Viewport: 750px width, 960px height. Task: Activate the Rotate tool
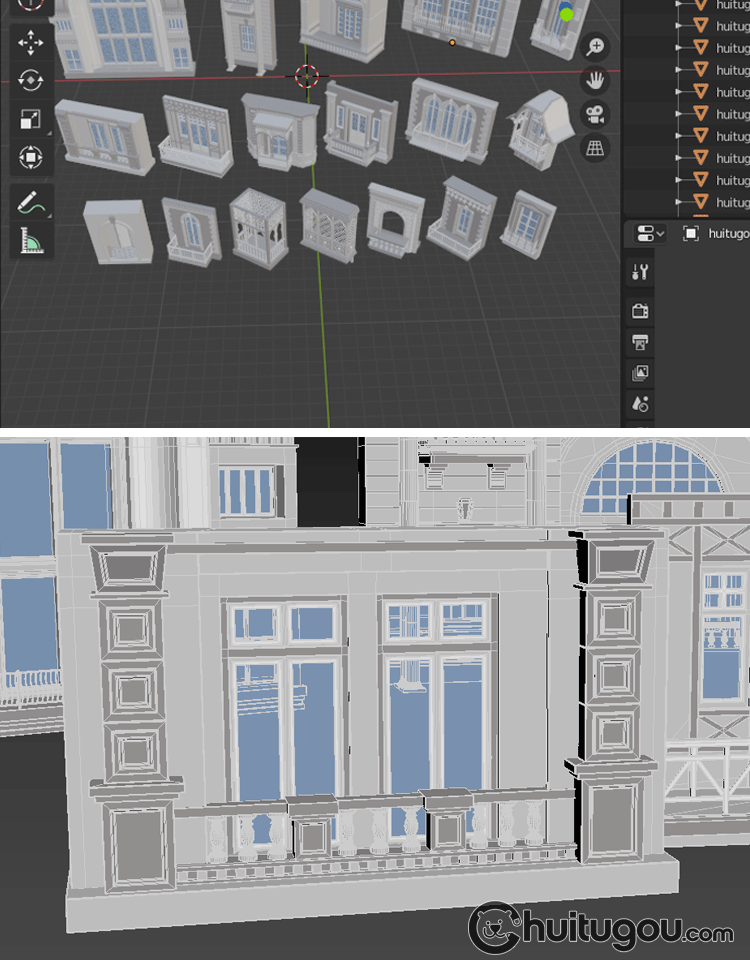[x=30, y=80]
